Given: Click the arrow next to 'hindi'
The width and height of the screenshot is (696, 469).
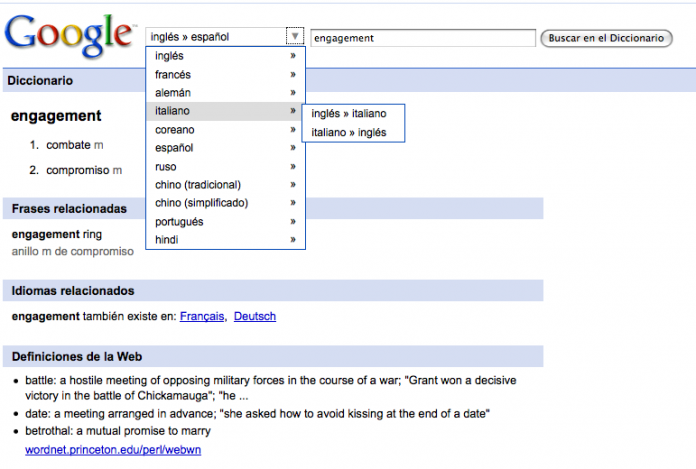Looking at the screenshot, I should click(293, 240).
